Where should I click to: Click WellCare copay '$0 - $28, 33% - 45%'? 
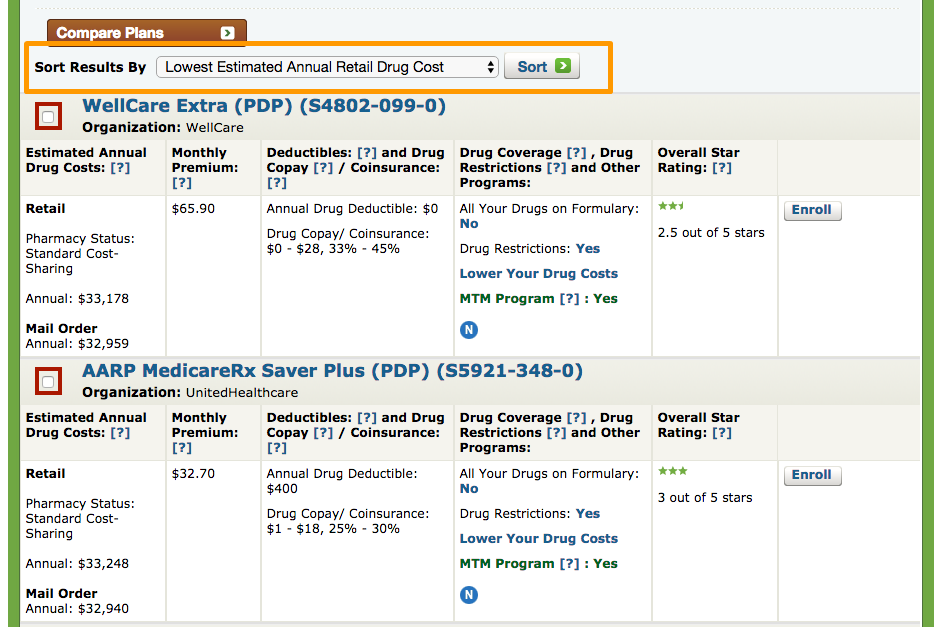click(x=333, y=249)
